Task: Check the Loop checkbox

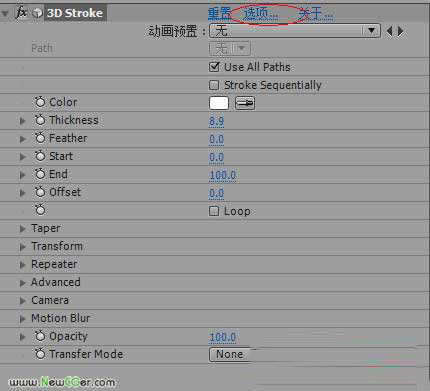Action: point(214,211)
